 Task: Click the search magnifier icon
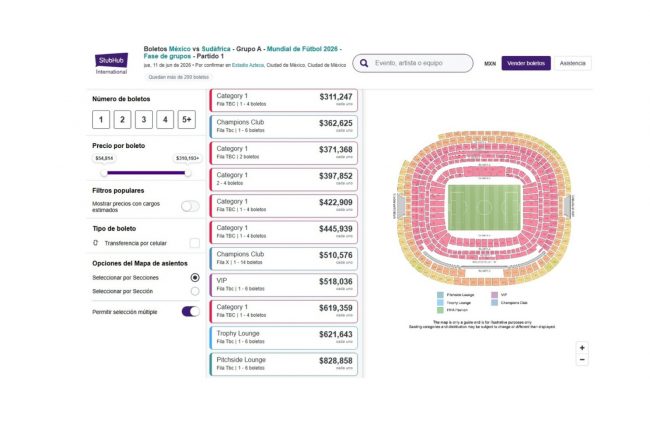[x=363, y=63]
